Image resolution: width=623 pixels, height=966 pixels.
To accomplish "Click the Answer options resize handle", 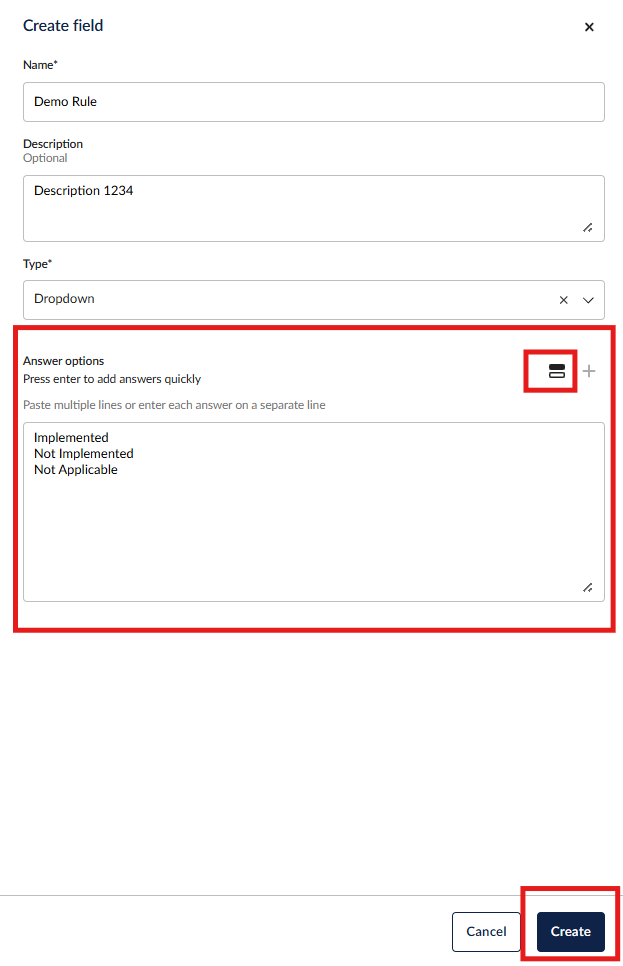I will click(x=588, y=588).
